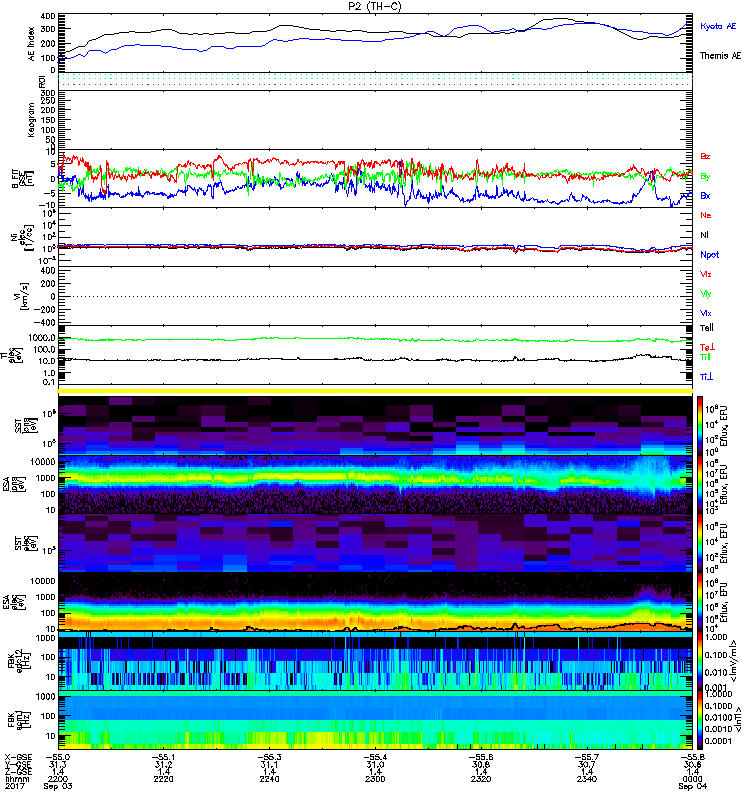This screenshot has height=800, width=750.
Task: Select the Themis AE legend label
Action: 720,56
